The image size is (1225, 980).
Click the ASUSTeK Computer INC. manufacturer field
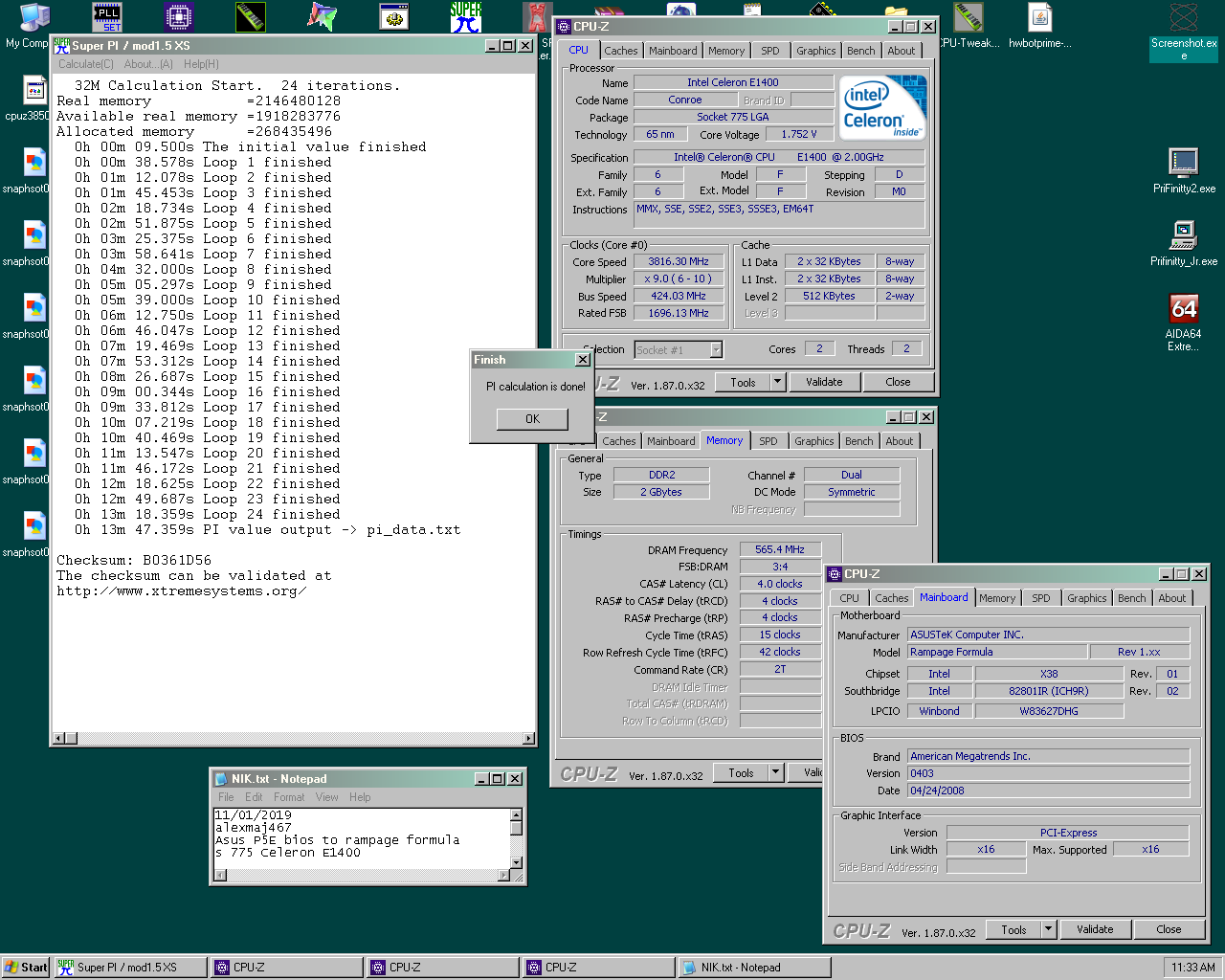click(x=1048, y=635)
